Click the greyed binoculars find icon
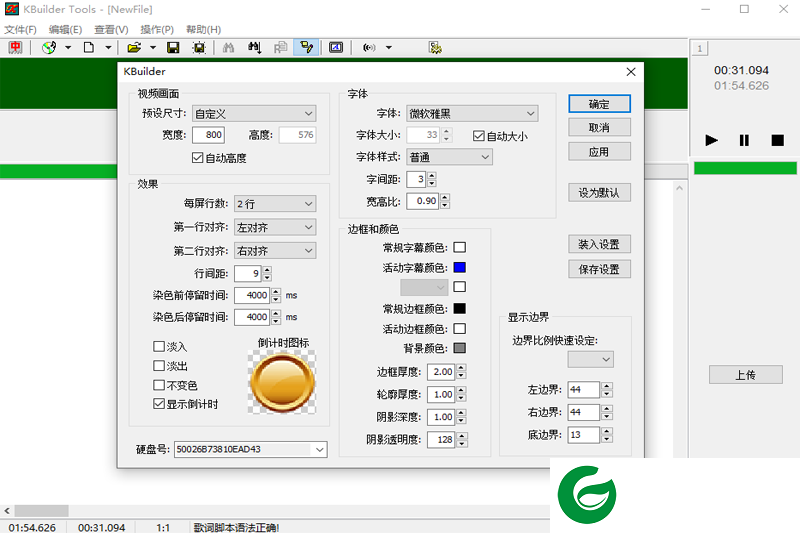800x533 pixels. pos(229,47)
